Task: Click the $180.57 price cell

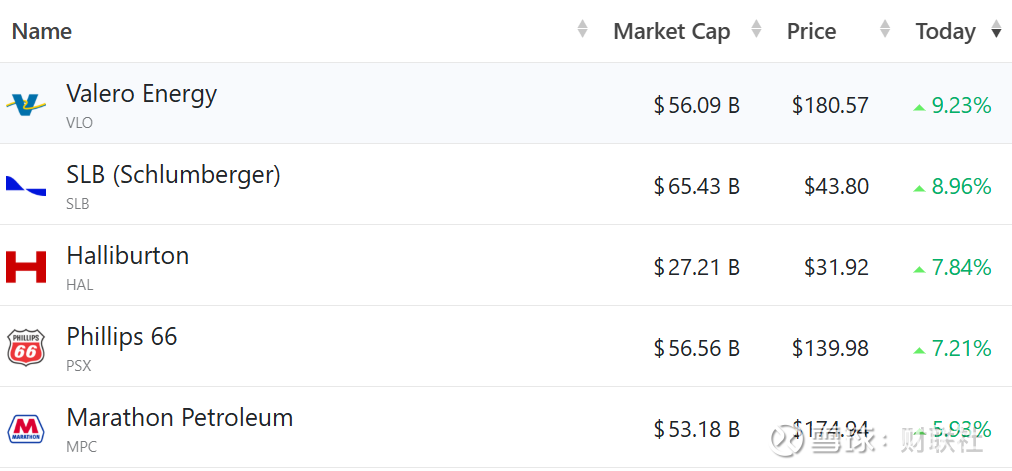Action: point(830,105)
